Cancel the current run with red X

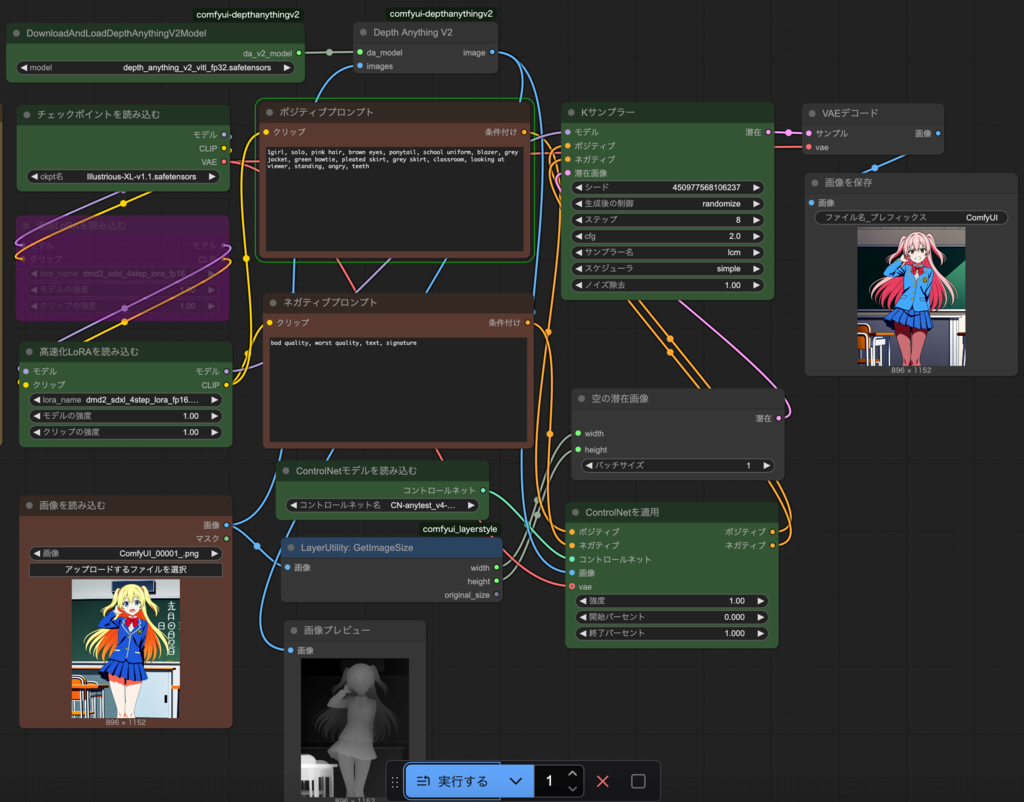pos(603,781)
